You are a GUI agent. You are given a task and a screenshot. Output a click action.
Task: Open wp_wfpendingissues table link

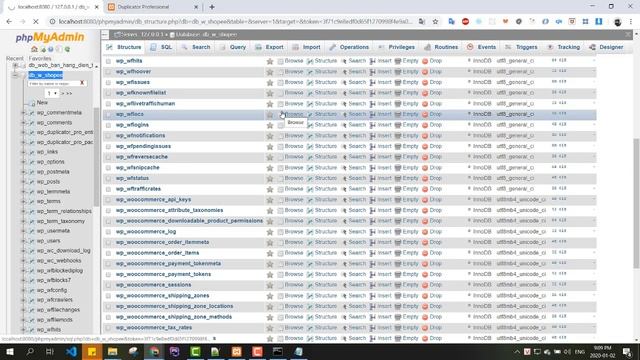pos(143,147)
